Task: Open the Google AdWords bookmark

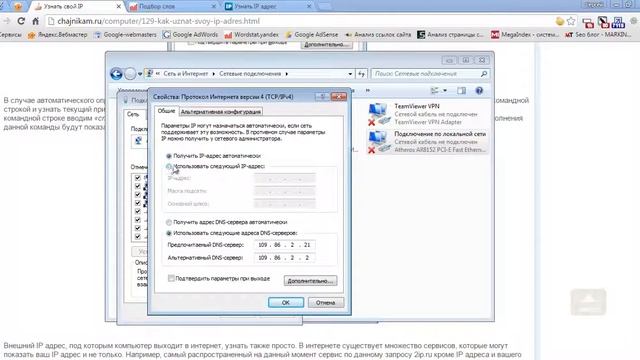Action: 190,35
